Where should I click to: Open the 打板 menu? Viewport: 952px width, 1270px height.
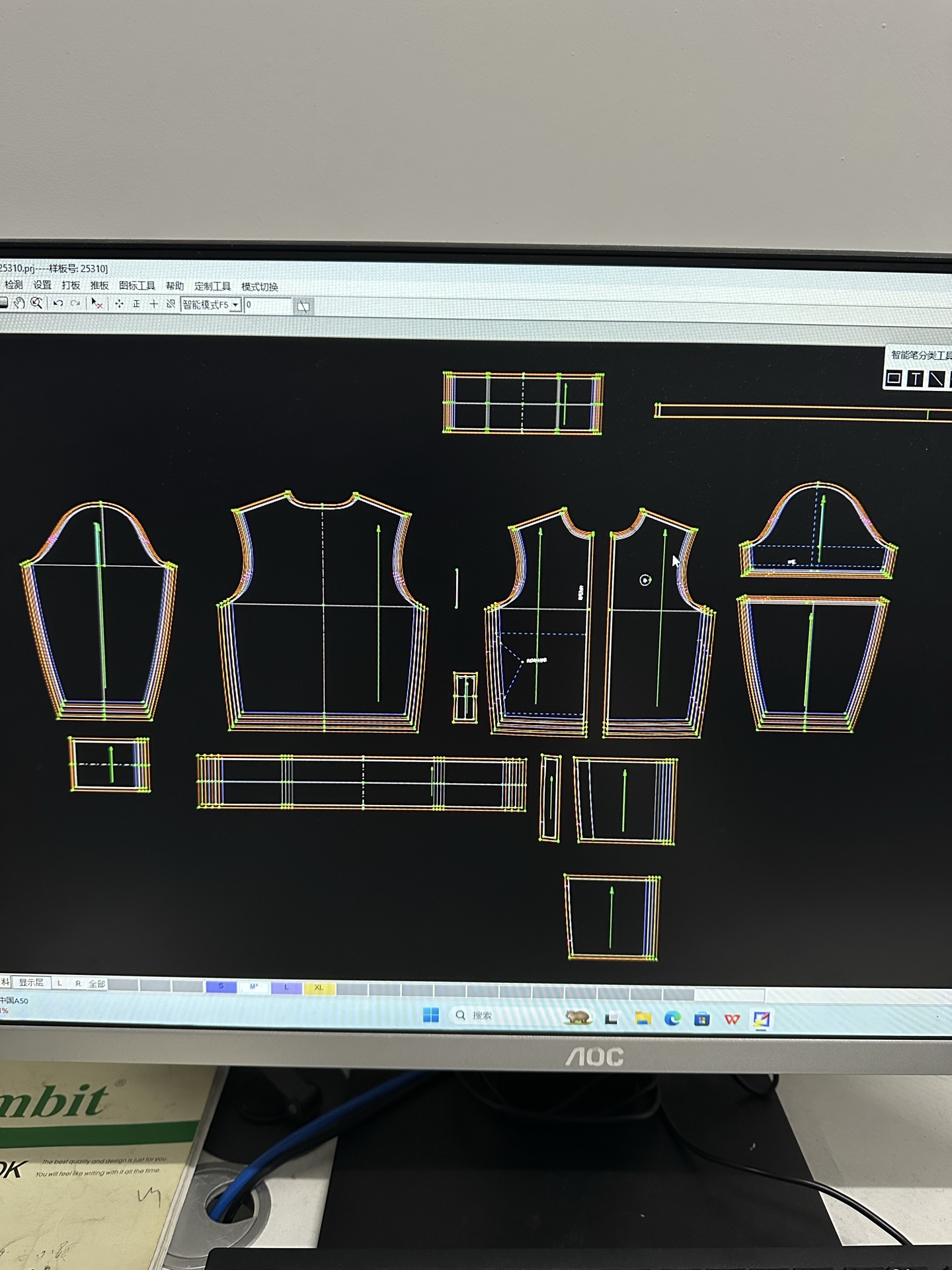tap(71, 285)
